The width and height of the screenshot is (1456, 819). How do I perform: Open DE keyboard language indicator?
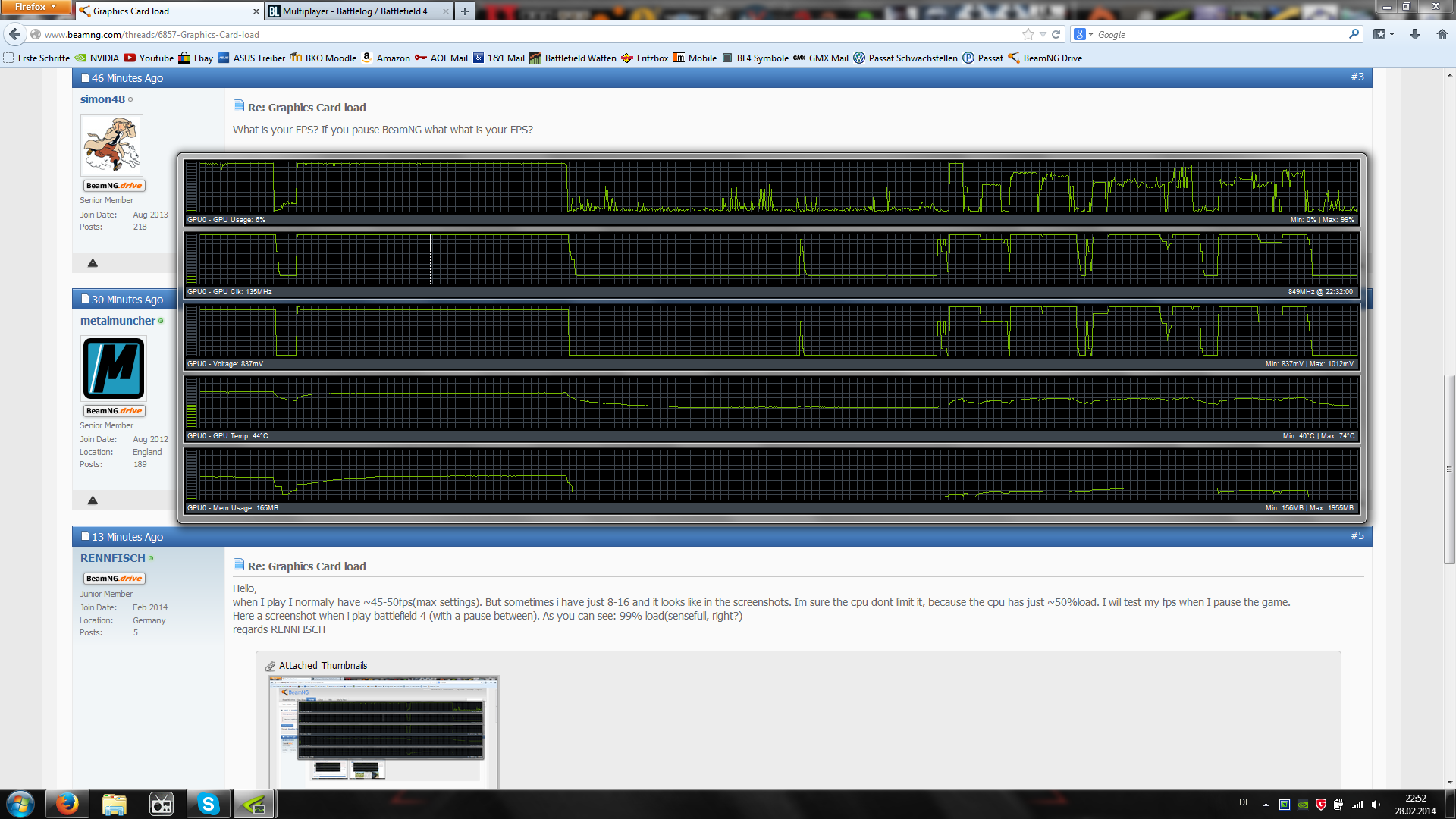tap(1244, 802)
